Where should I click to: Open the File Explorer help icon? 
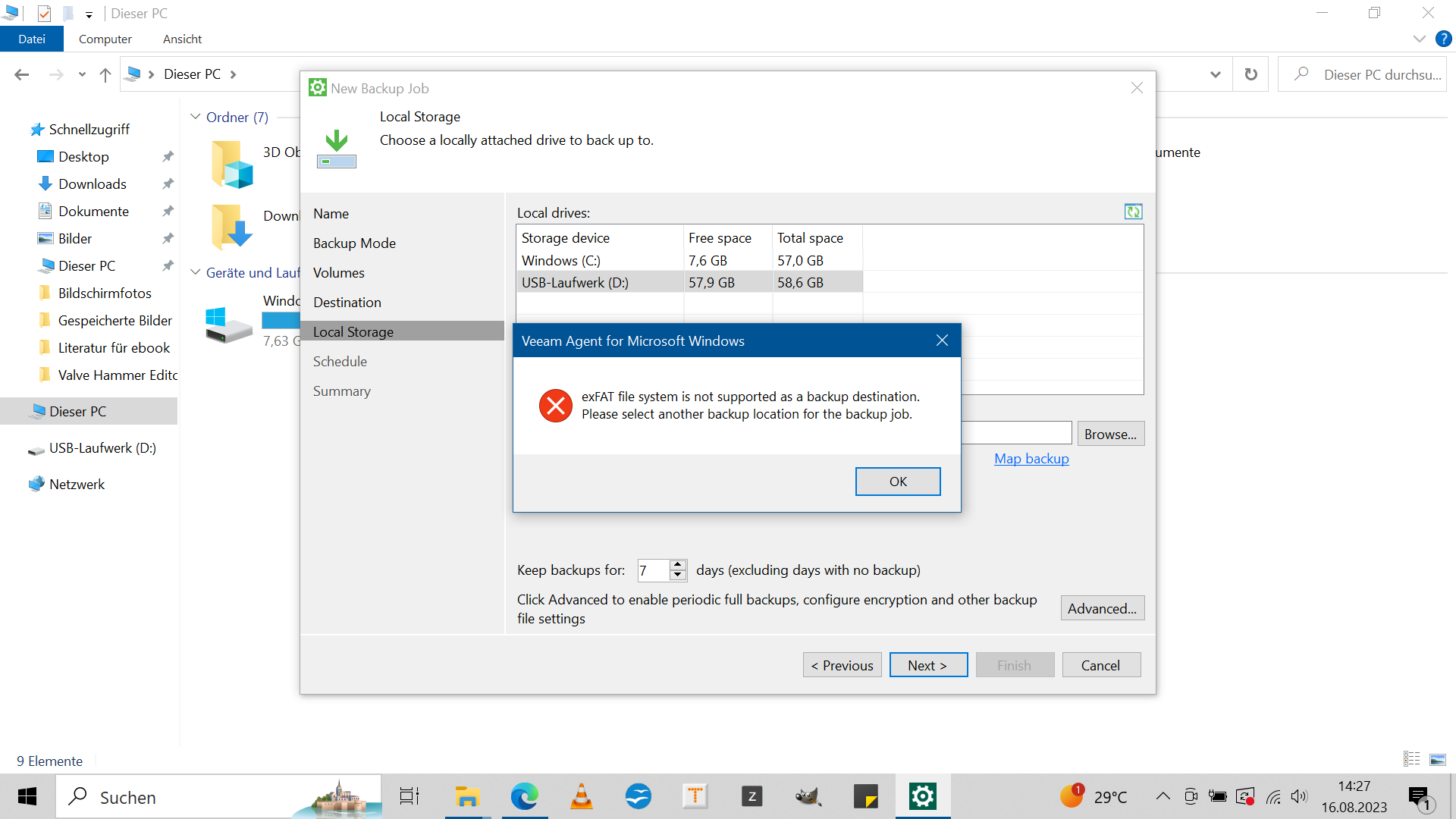[1443, 39]
